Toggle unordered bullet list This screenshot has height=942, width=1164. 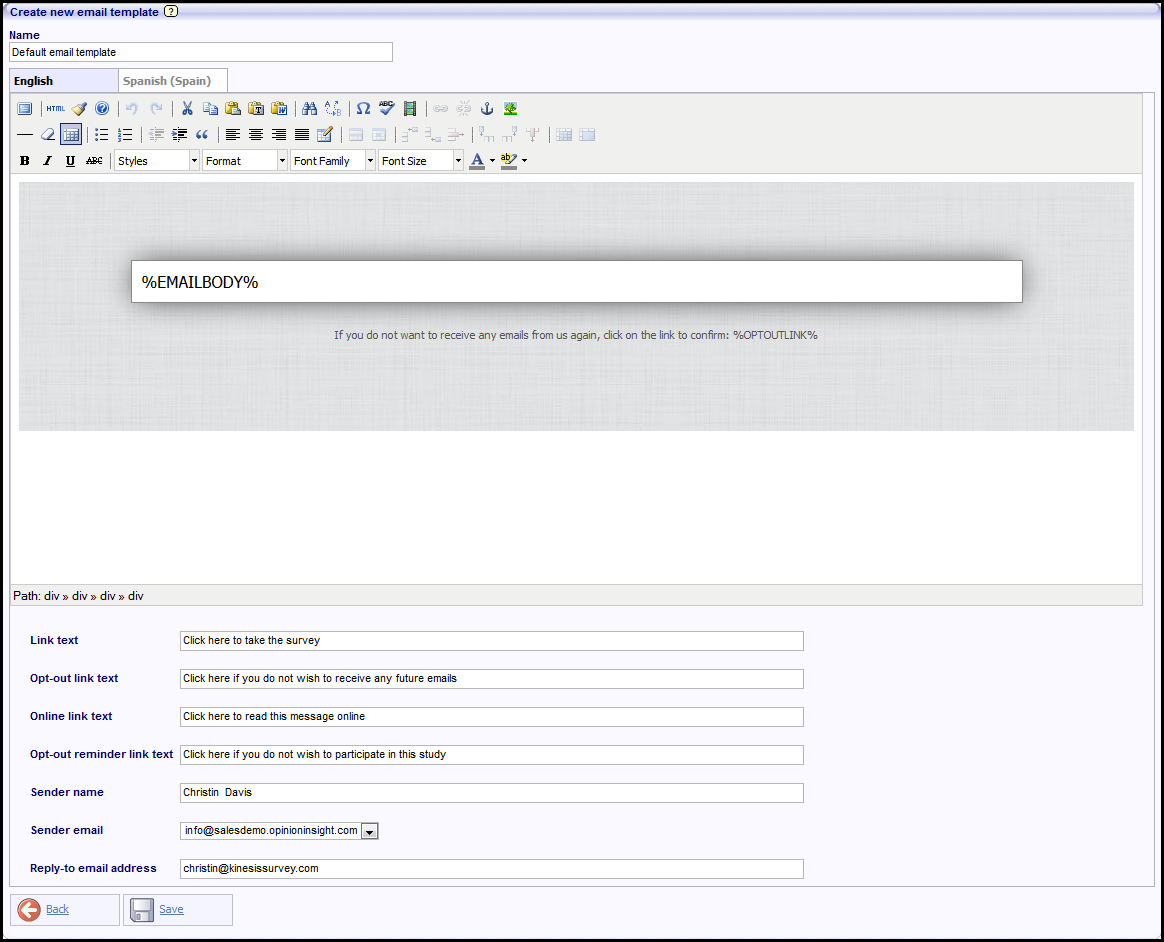pos(102,134)
